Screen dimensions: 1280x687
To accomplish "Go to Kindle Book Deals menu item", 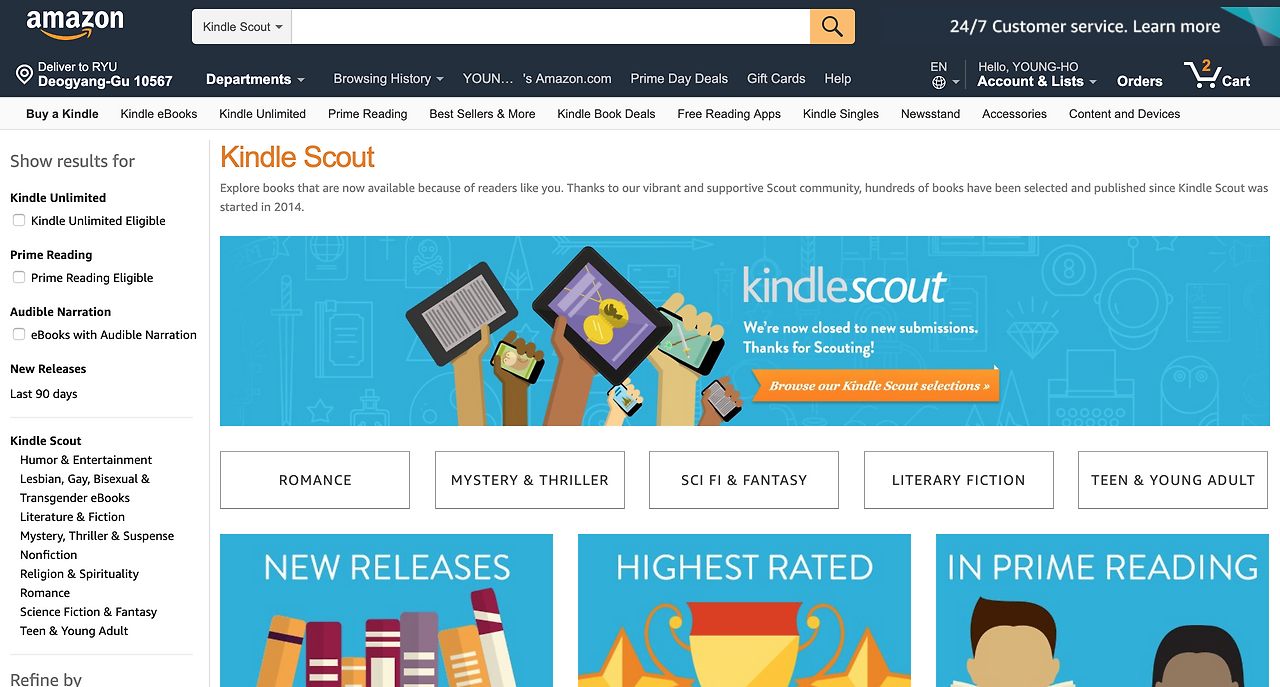I will pyautogui.click(x=606, y=114).
